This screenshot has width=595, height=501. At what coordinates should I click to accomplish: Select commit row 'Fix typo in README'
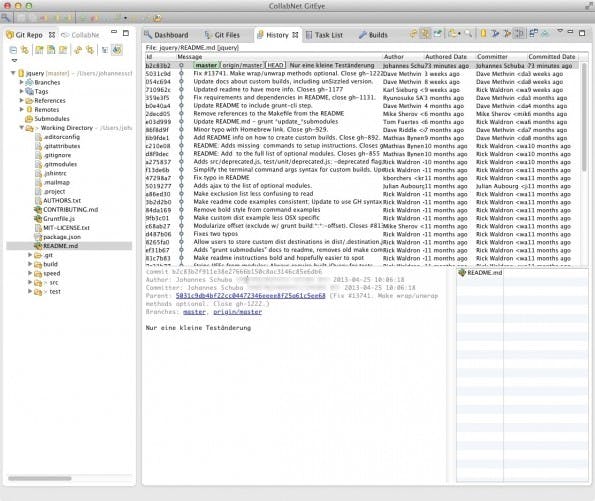pos(362,178)
